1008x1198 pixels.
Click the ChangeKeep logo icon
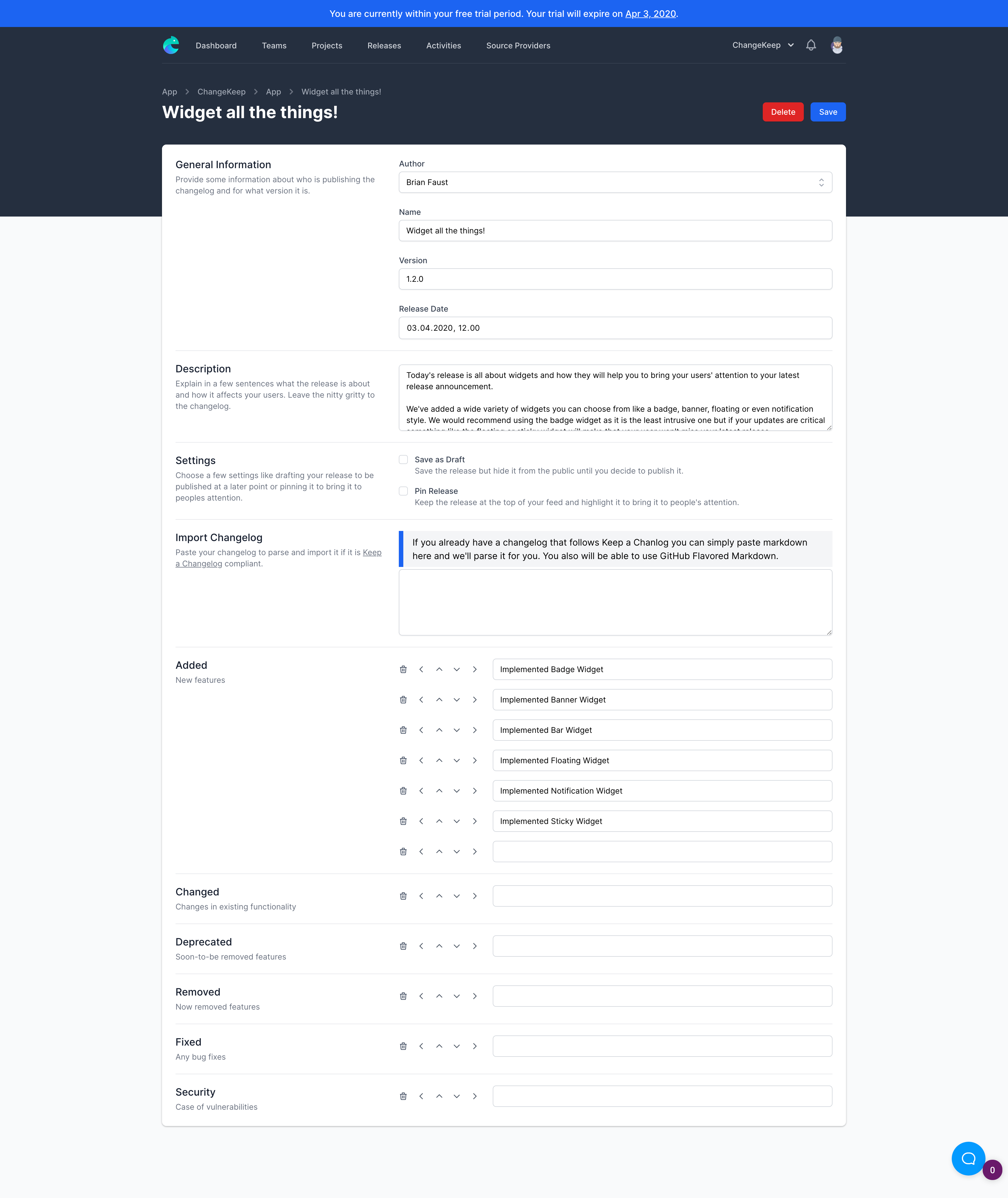(x=171, y=45)
